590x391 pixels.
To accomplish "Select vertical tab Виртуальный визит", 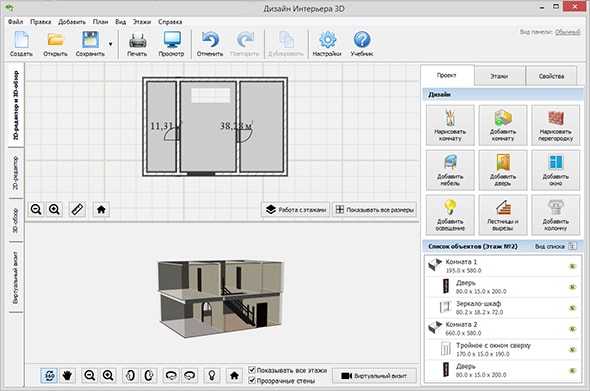I will pyautogui.click(x=16, y=278).
